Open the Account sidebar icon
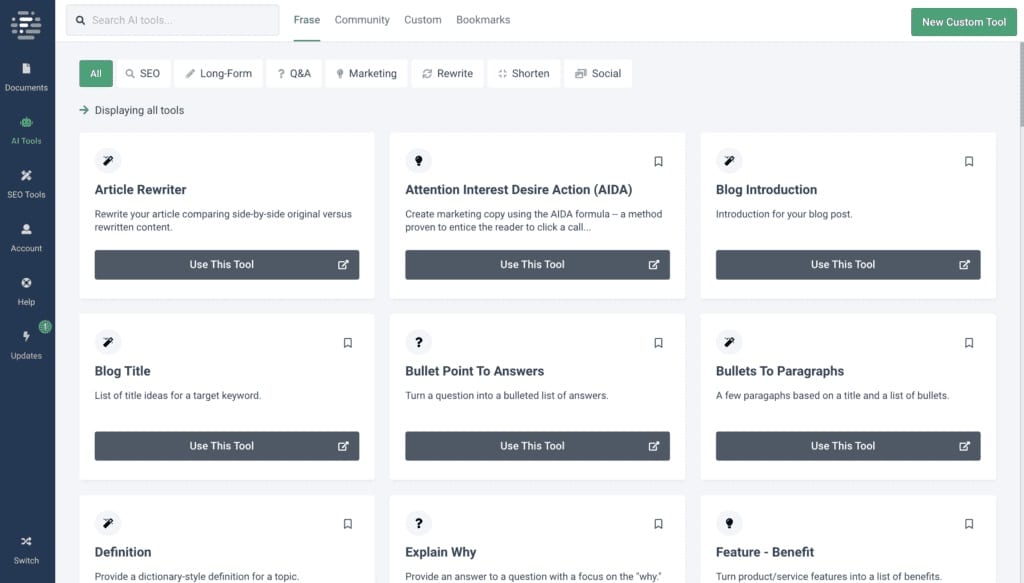 (x=26, y=237)
